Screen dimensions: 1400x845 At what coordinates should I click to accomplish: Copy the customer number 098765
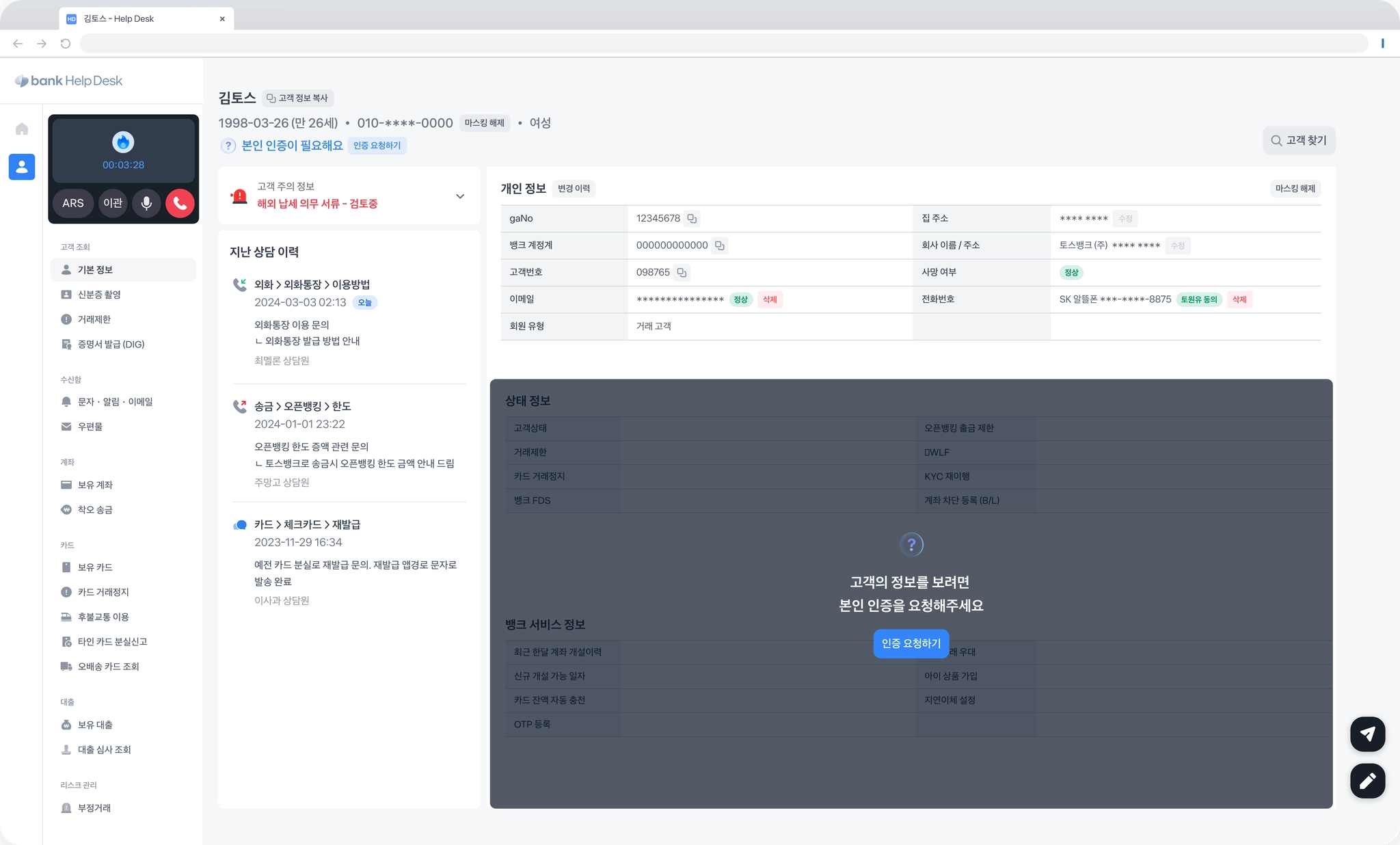tap(682, 272)
